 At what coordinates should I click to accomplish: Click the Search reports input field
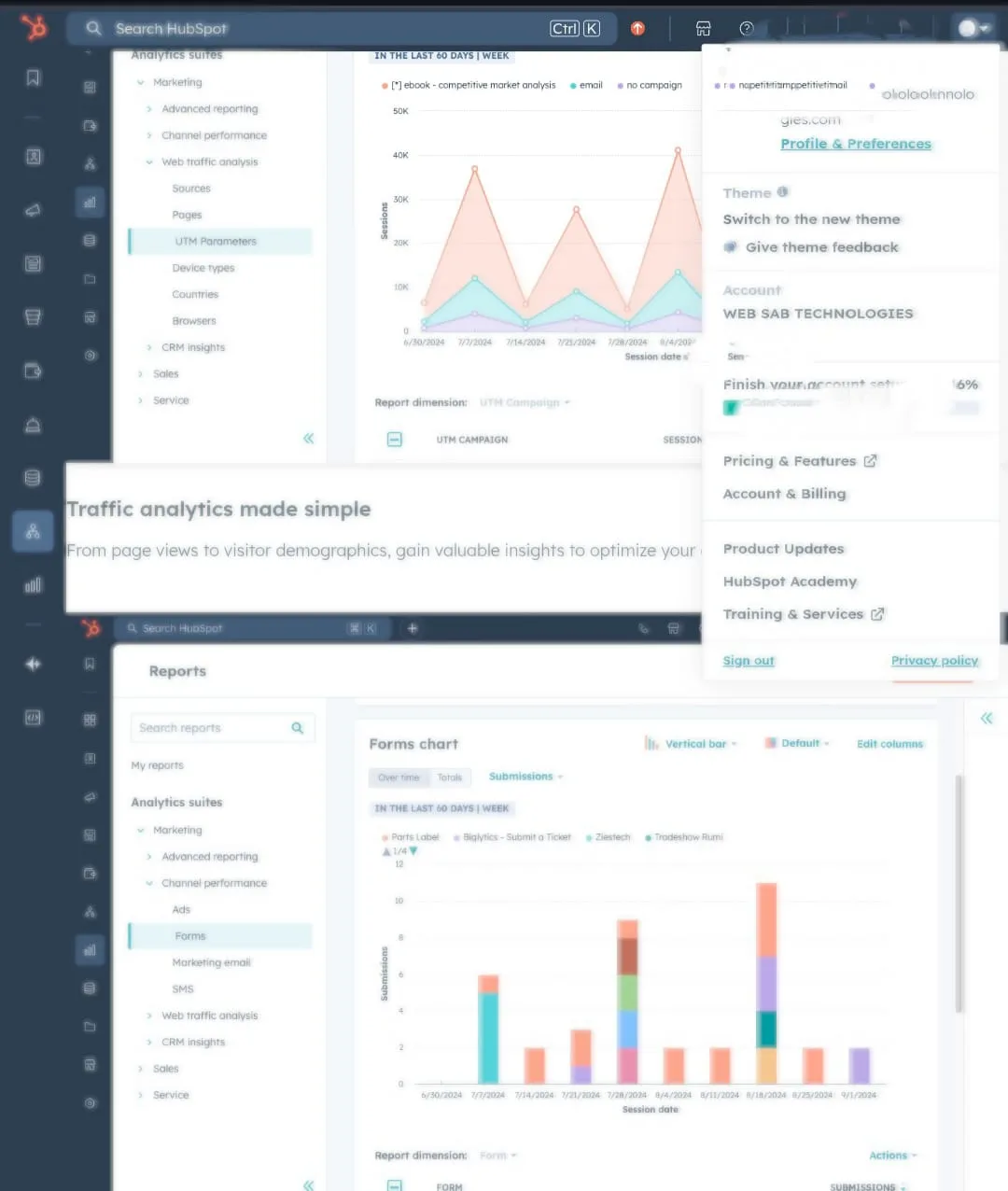click(x=222, y=728)
